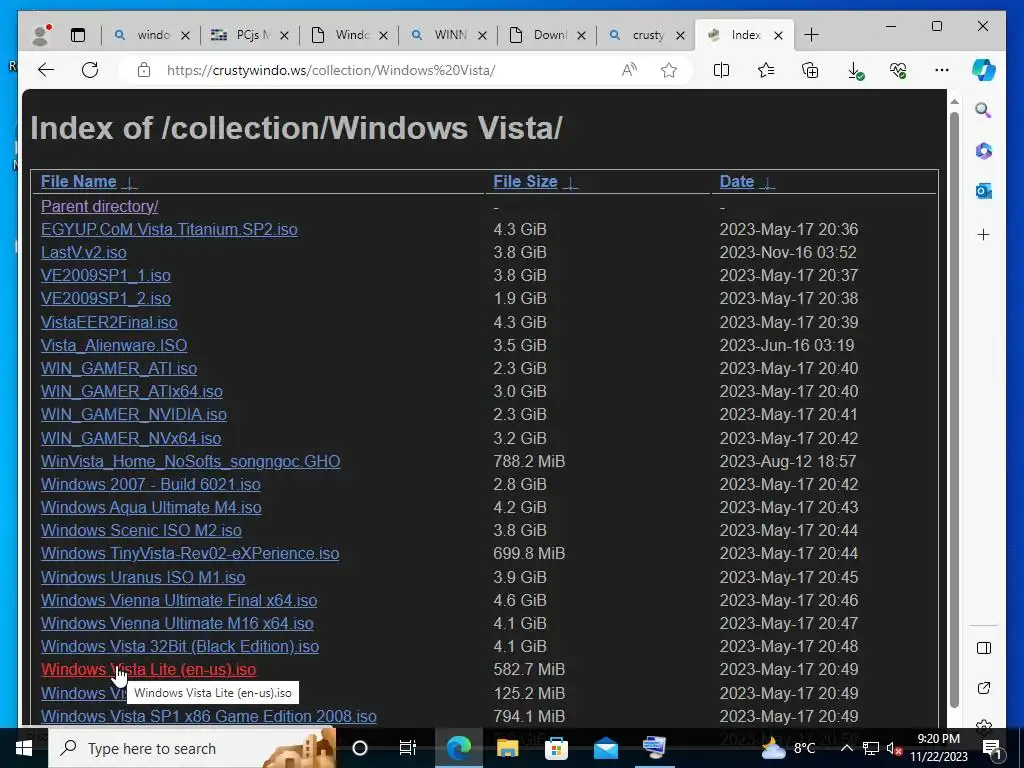Open Microsoft Store from the taskbar

pos(556,748)
